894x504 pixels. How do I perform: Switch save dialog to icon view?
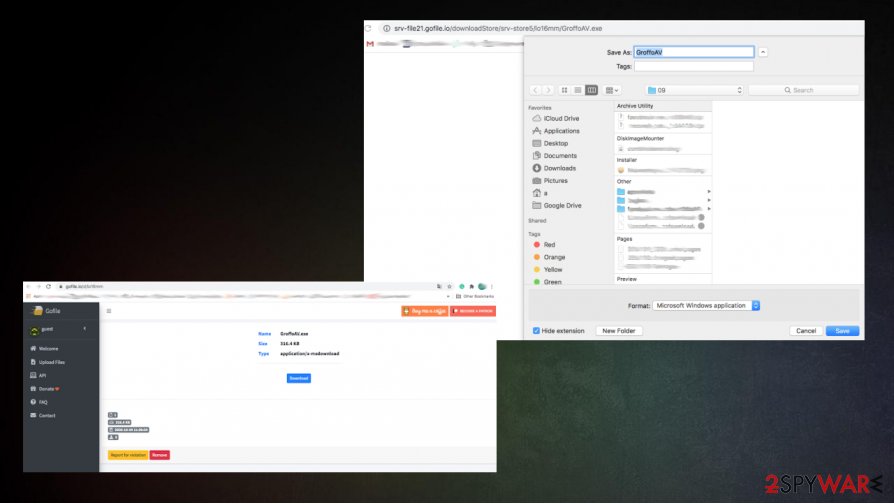point(564,90)
